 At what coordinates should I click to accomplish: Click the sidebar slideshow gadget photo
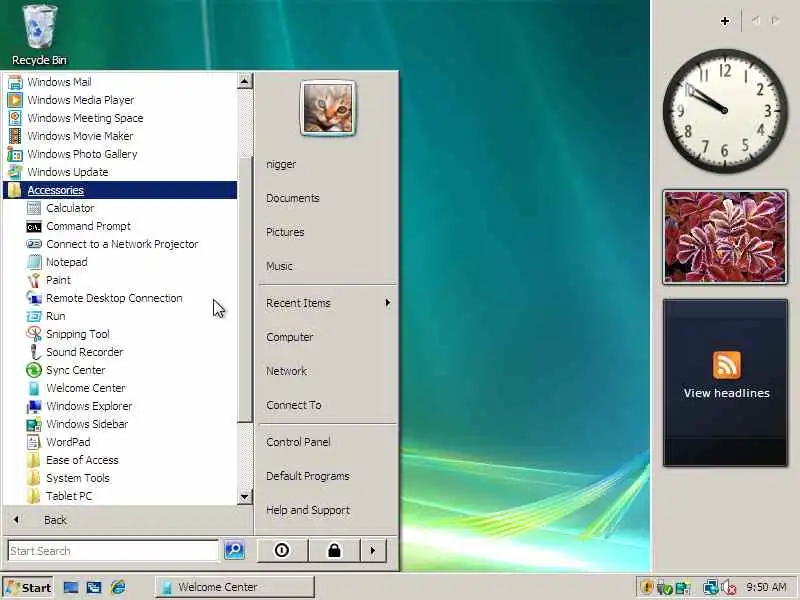click(x=725, y=237)
